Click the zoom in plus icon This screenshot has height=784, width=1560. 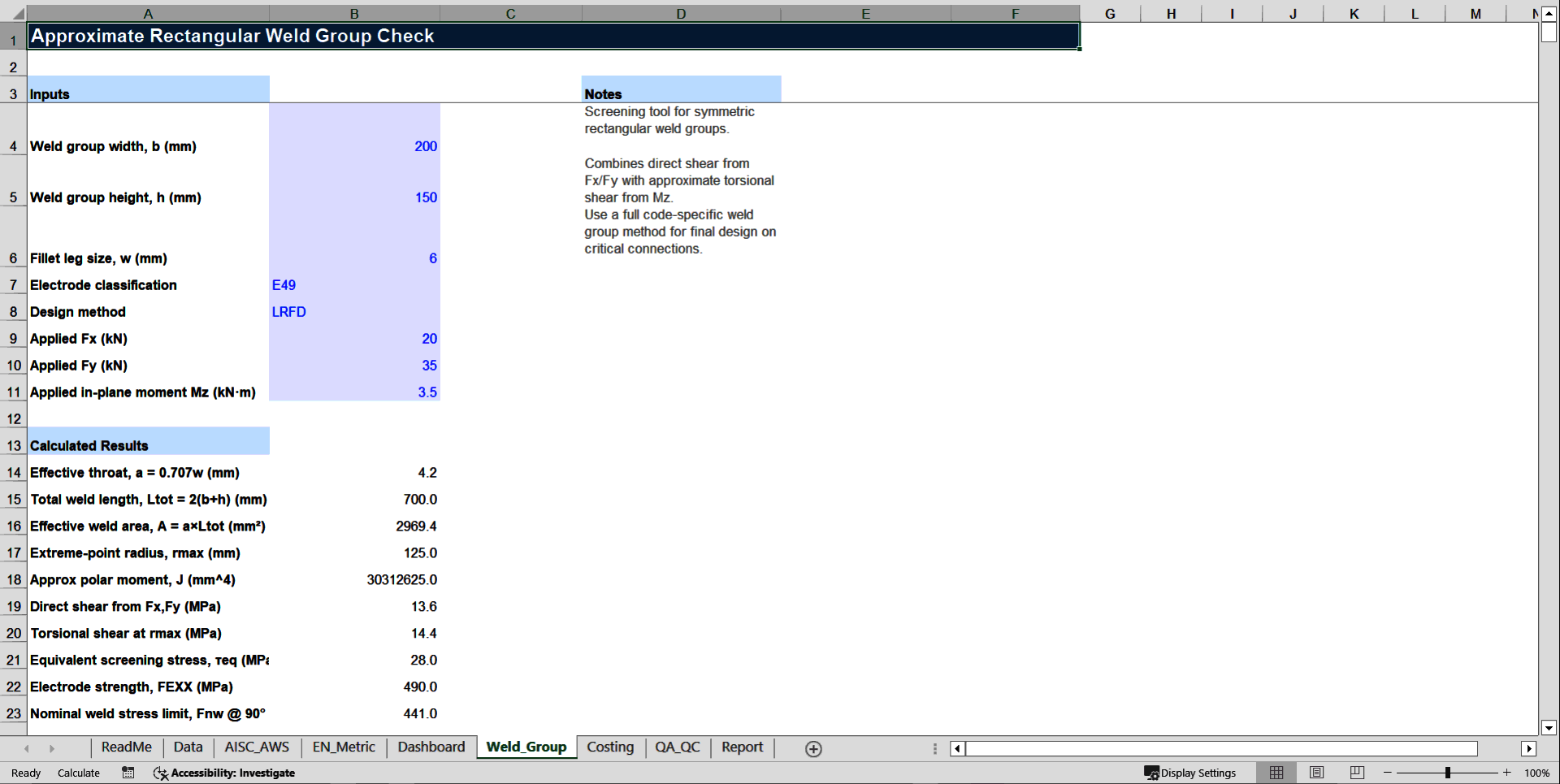(x=1507, y=773)
